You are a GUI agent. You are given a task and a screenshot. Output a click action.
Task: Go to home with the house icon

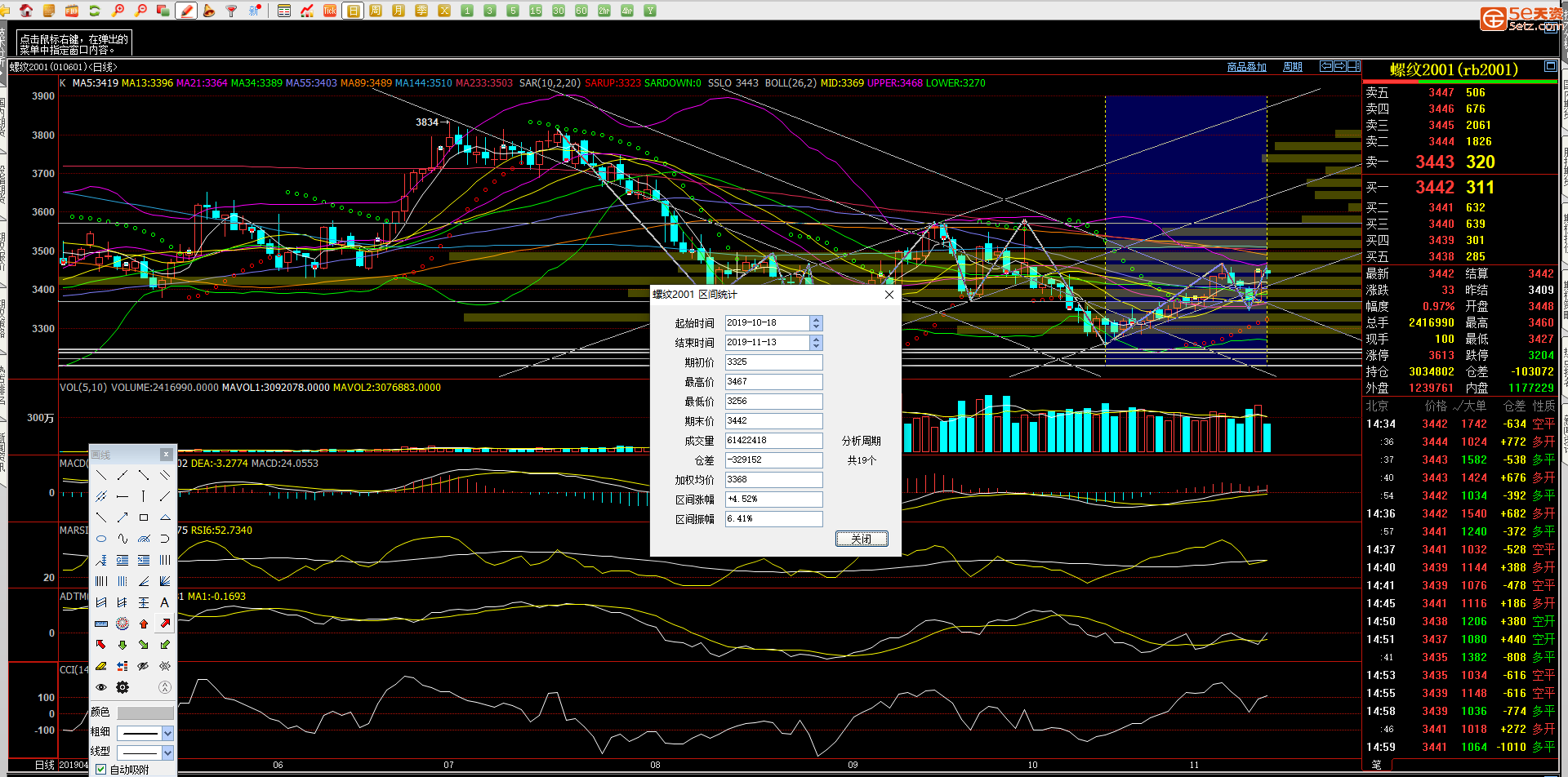[x=26, y=11]
